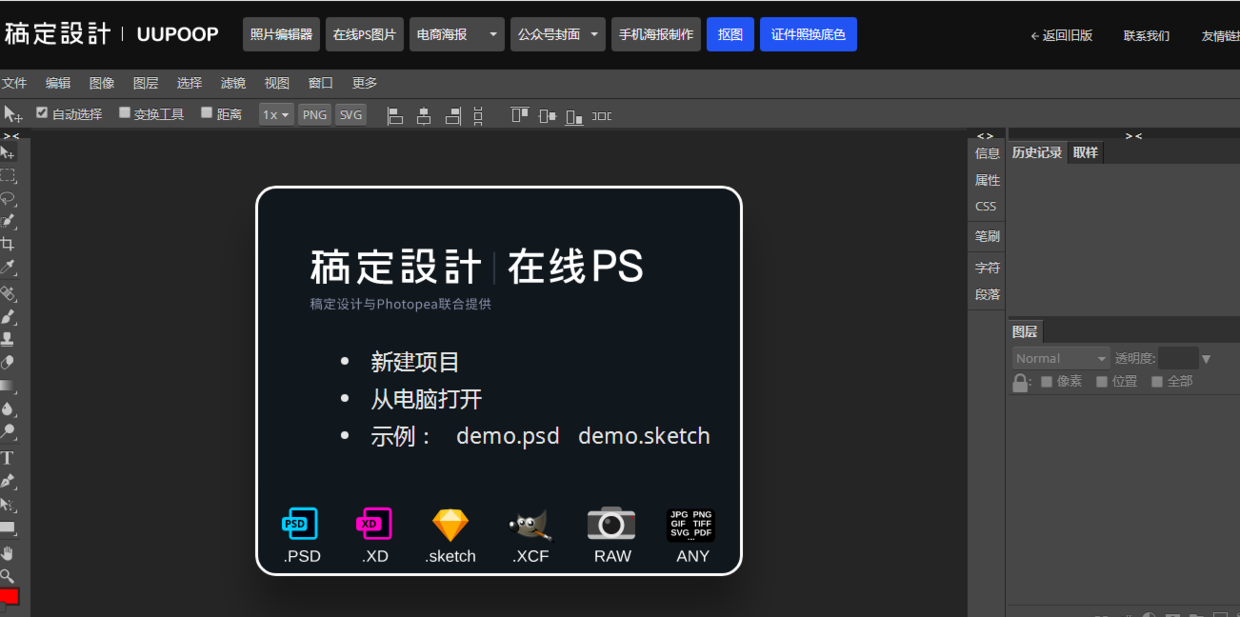Select the Spot Healing Brush tool
This screenshot has height=617, width=1240.
[x=7, y=294]
